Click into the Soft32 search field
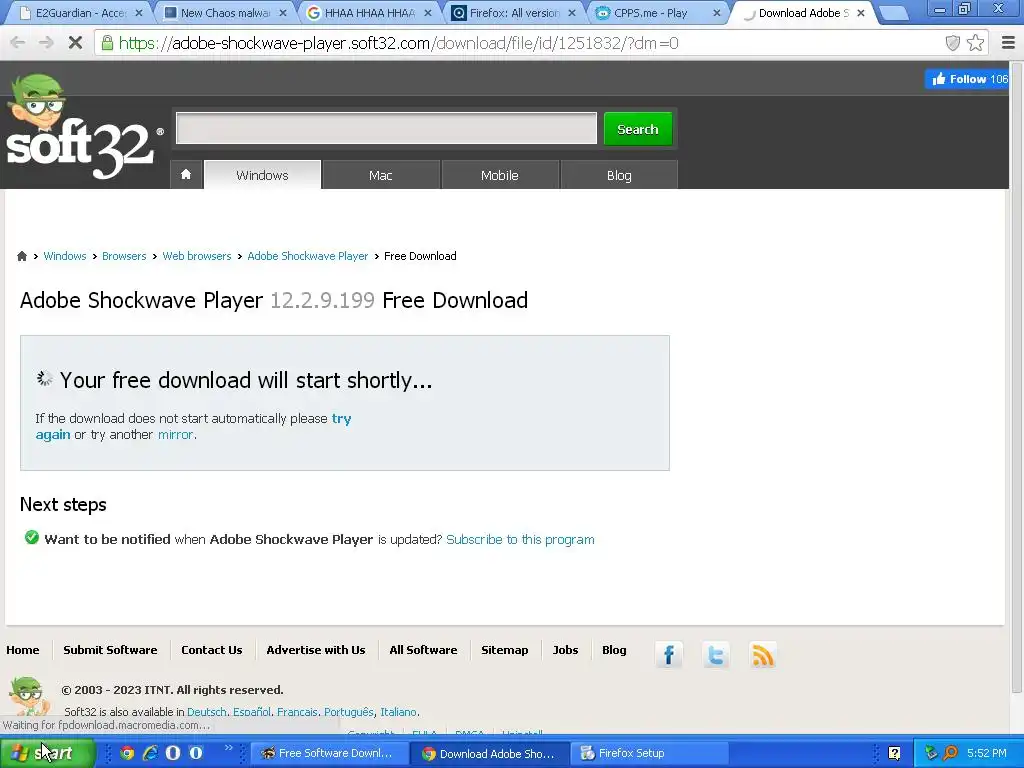Screen dimensions: 1024x768 [386, 128]
